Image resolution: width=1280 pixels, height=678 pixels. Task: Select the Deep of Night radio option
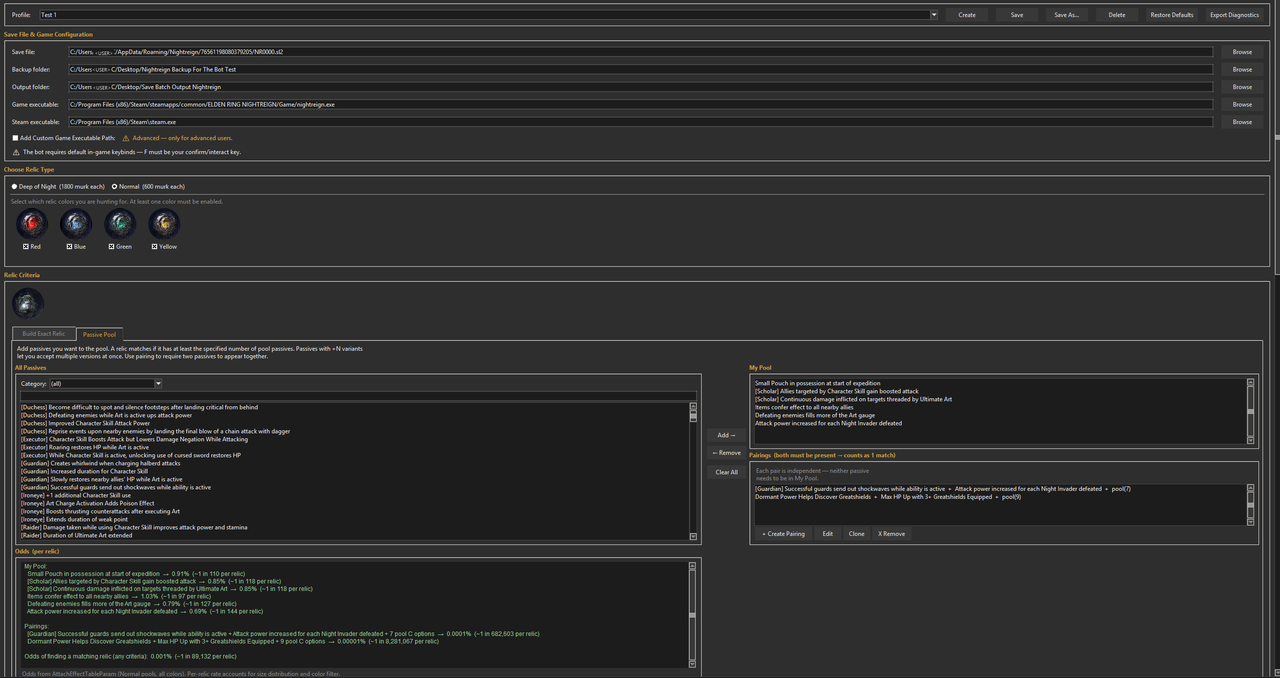pyautogui.click(x=14, y=187)
